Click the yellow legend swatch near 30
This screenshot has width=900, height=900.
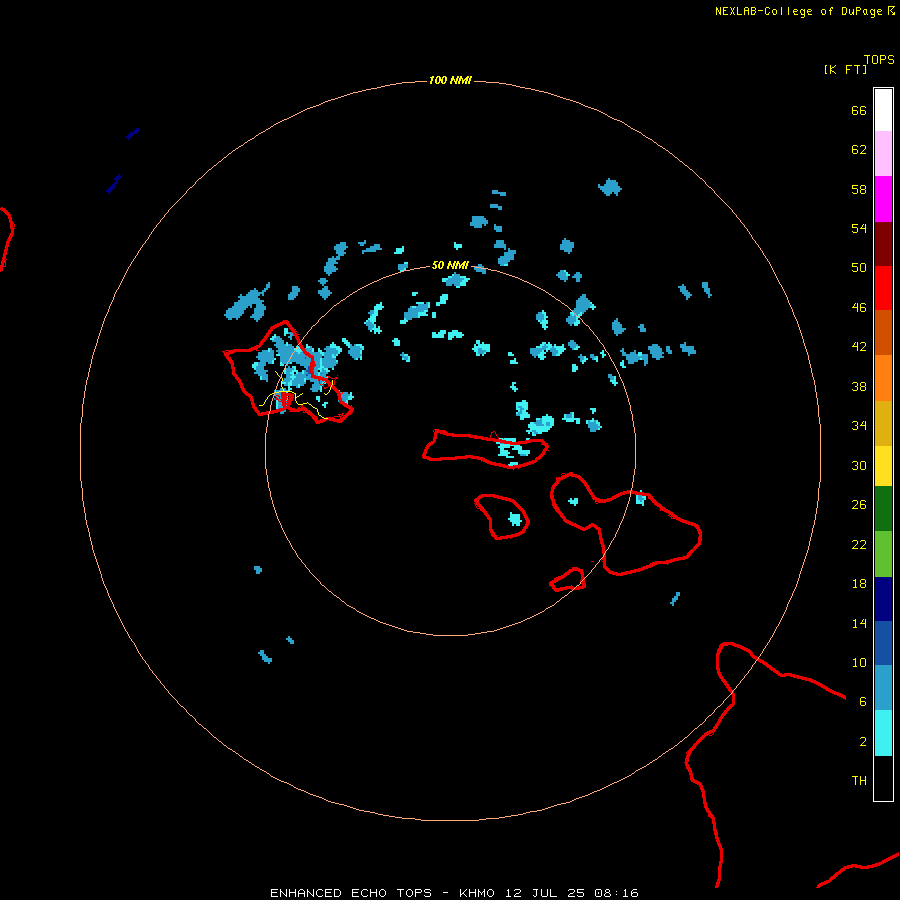coord(883,465)
